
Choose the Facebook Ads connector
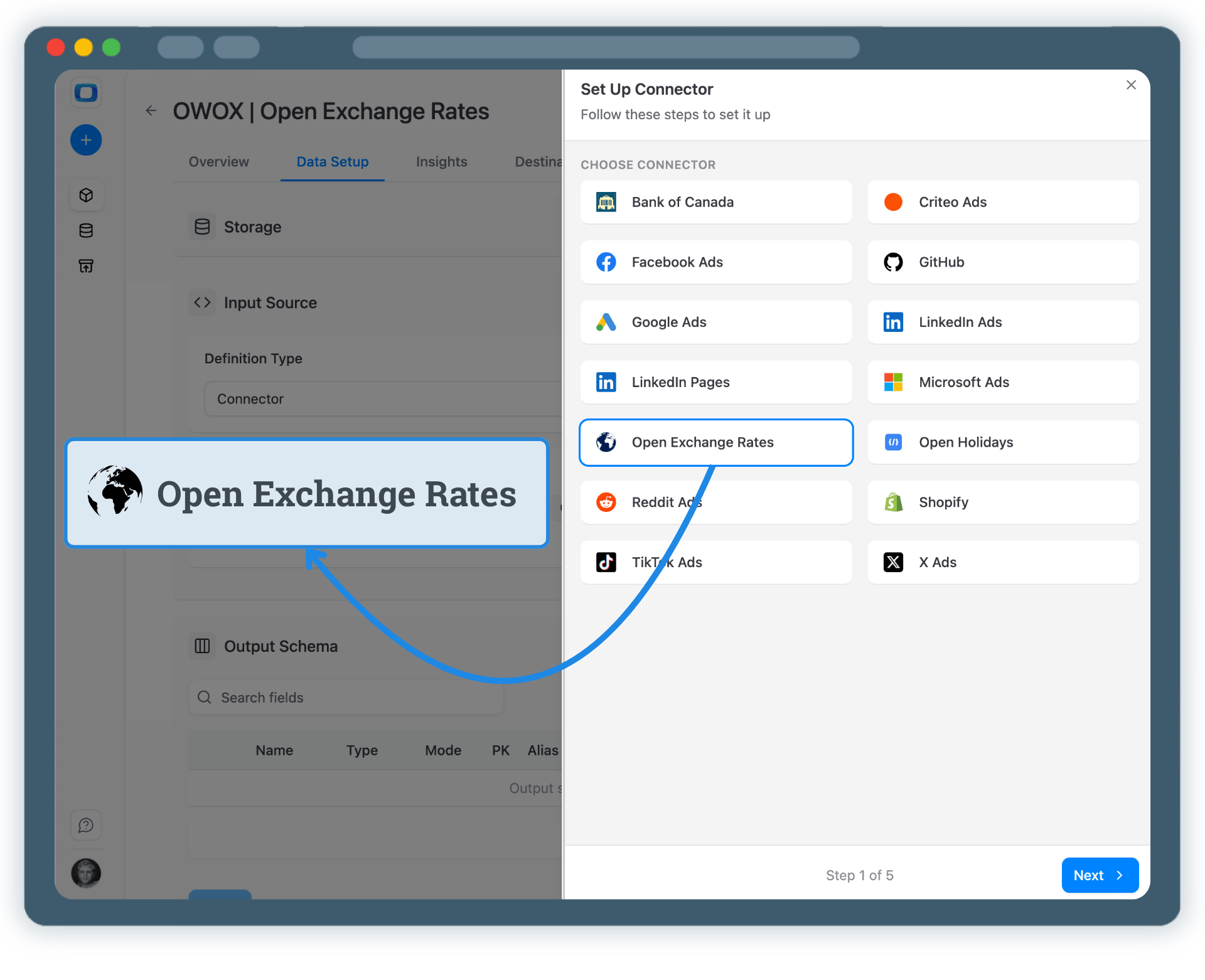point(715,262)
